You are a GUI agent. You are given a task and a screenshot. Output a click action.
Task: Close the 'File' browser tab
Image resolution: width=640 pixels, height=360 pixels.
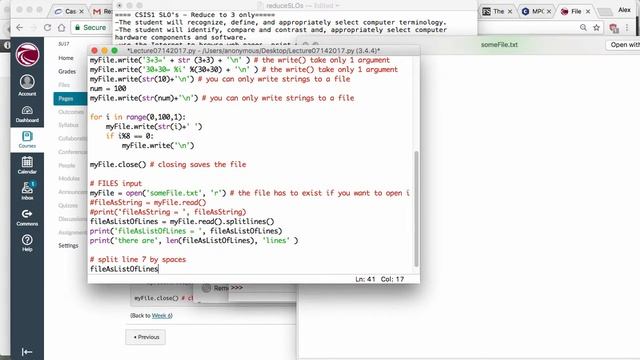588,11
